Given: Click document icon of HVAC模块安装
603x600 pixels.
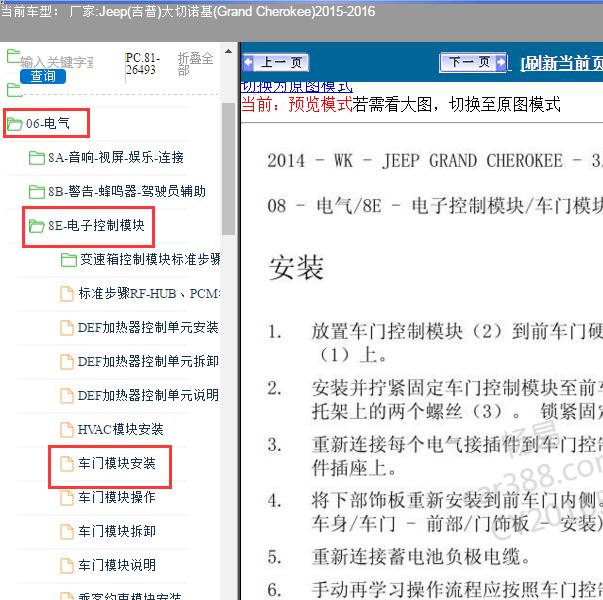Looking at the screenshot, I should (x=67, y=429).
